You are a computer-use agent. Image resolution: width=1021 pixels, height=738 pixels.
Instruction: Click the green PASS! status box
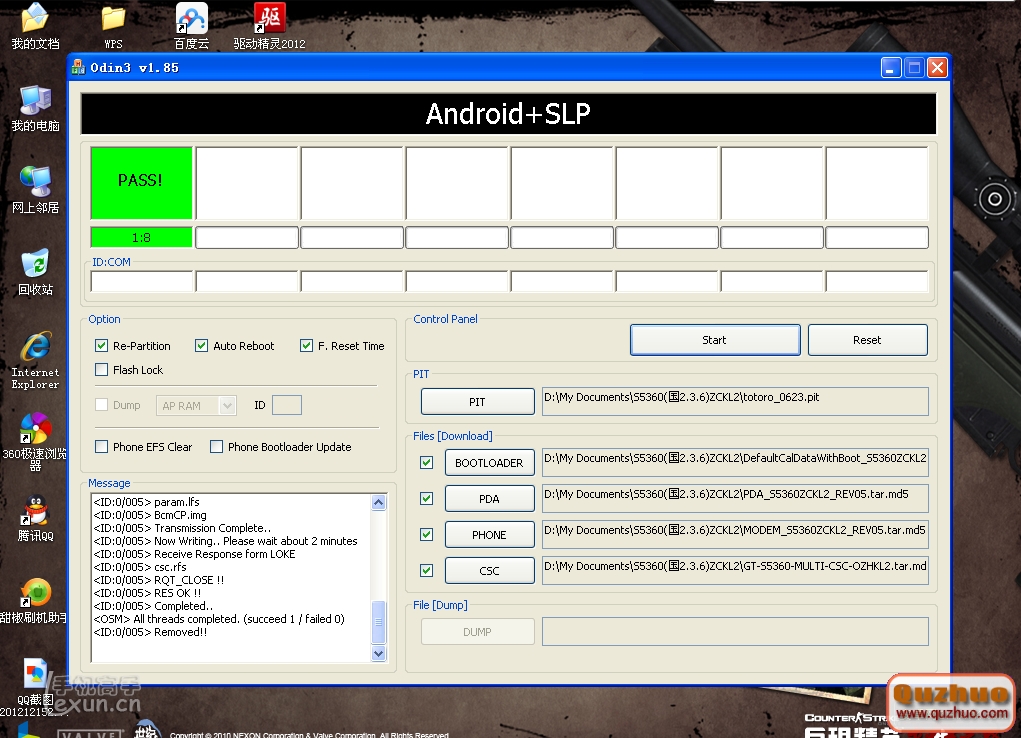[141, 181]
